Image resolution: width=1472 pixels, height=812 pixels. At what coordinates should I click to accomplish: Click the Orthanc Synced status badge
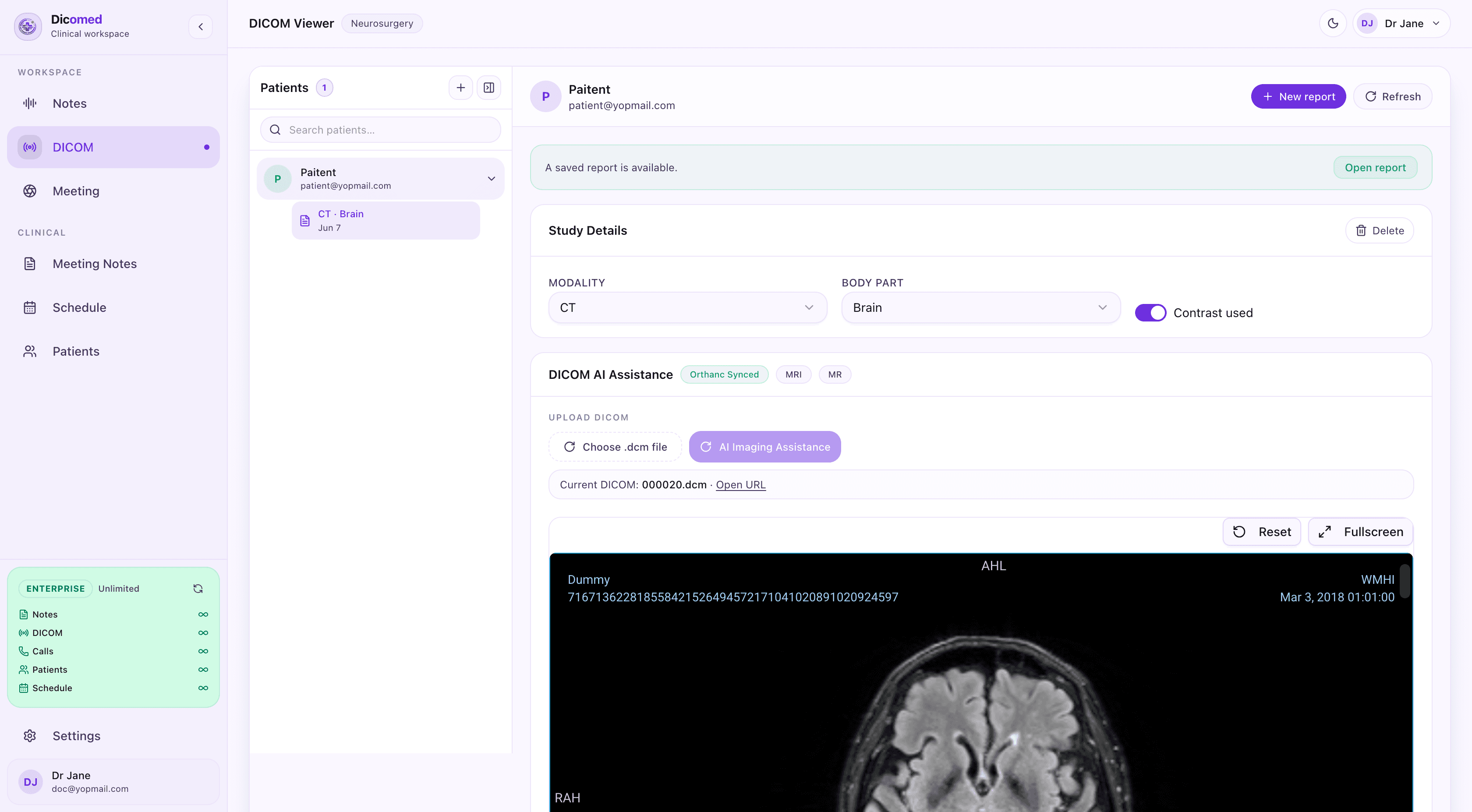[724, 374]
